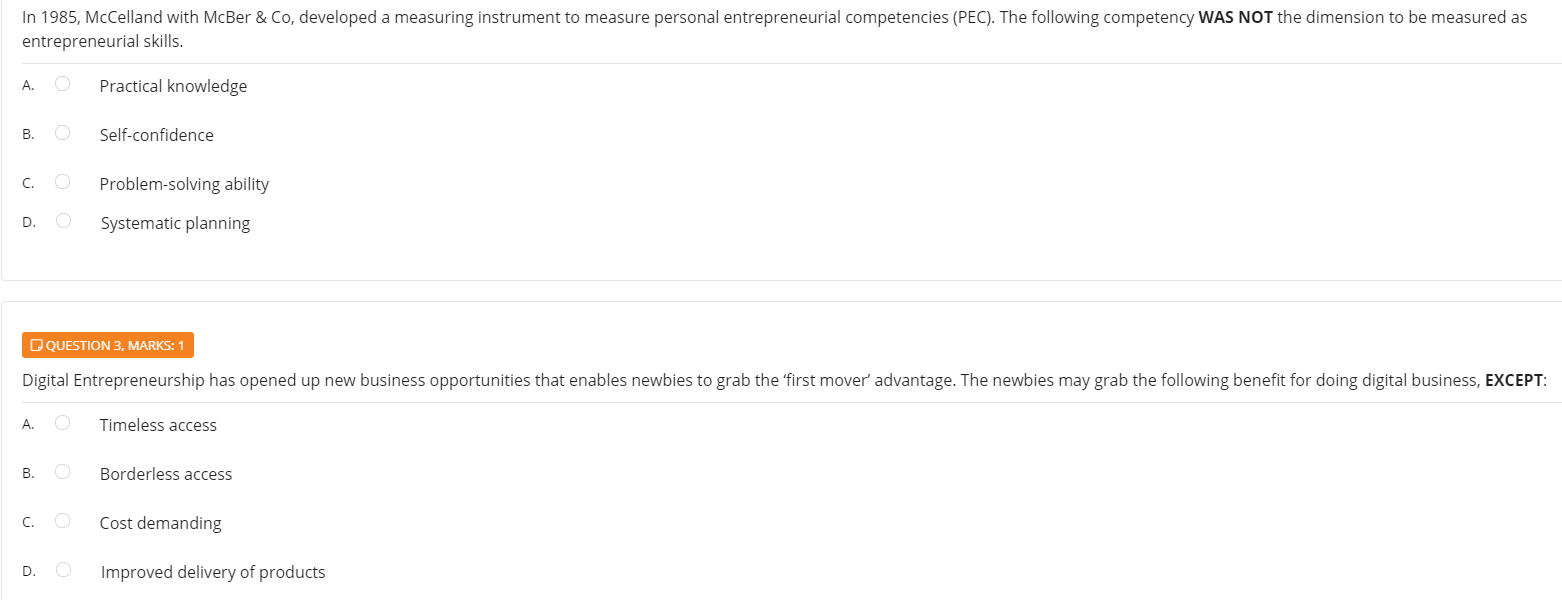The image size is (1562, 600).
Task: Select the Systematic planning radio button
Action: click(63, 221)
